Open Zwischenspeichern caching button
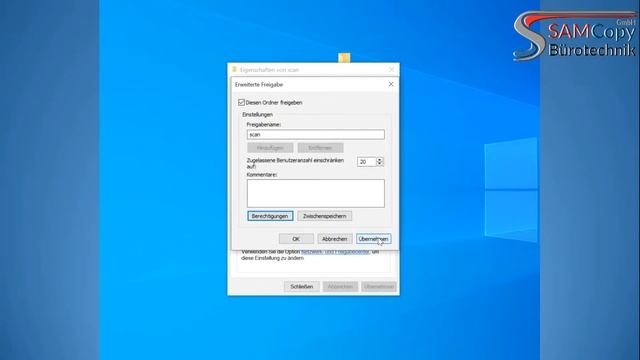This screenshot has height=360, width=640. 324,216
